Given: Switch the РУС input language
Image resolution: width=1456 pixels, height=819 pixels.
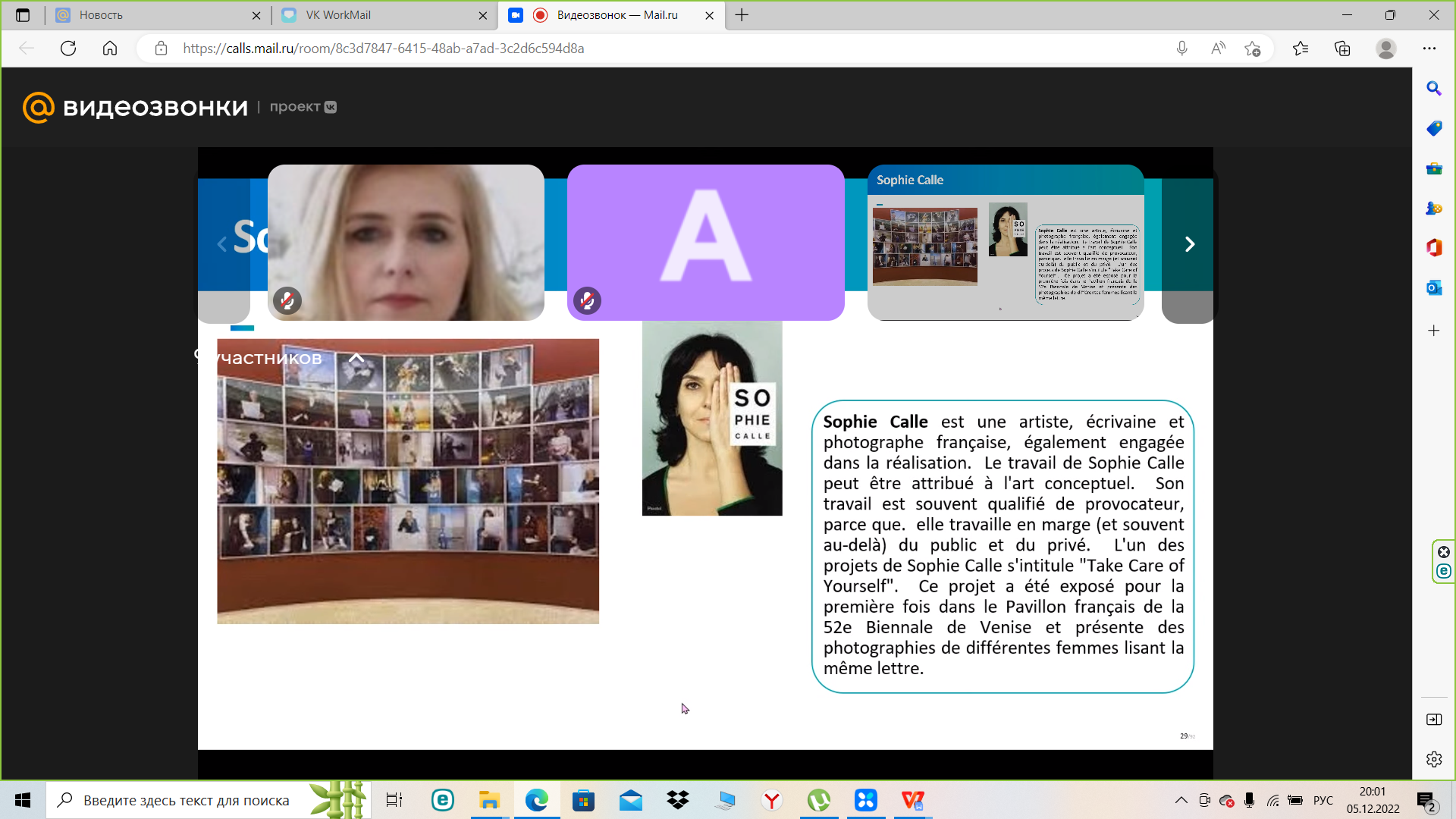Looking at the screenshot, I should point(1323,800).
